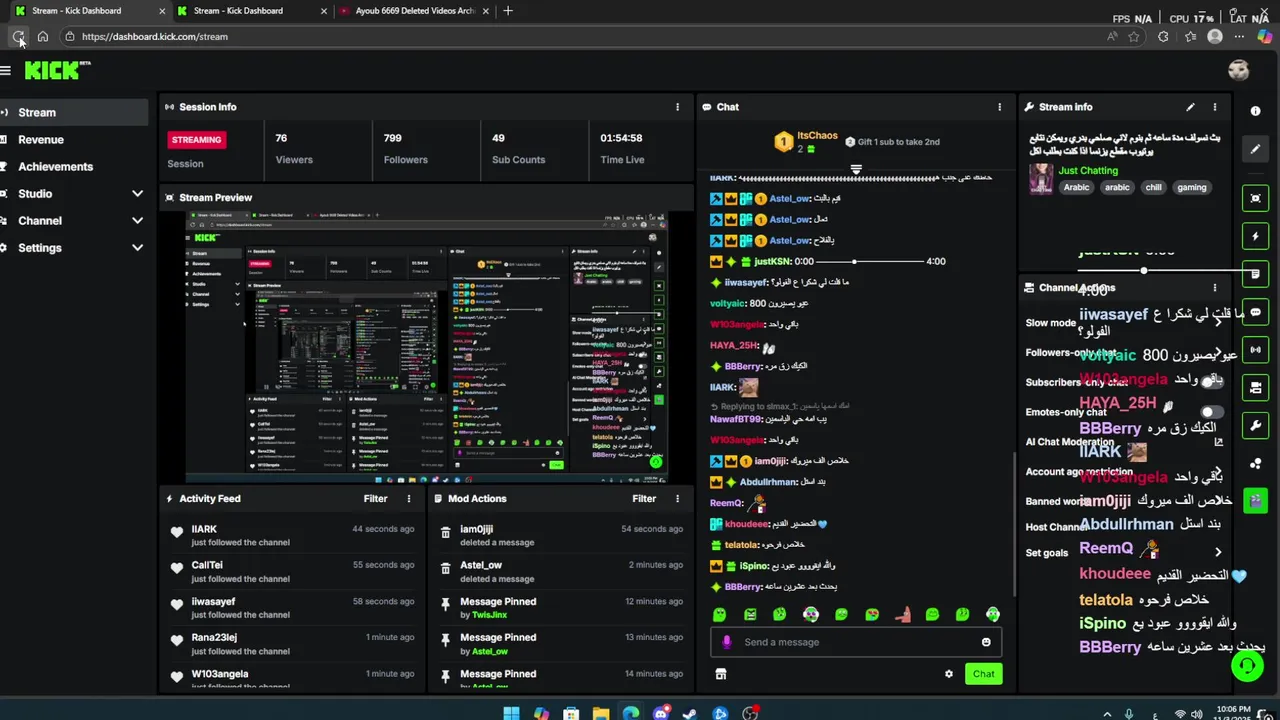Expand the Settings sidebar section
Viewport: 1280px width, 720px height.
[137, 247]
